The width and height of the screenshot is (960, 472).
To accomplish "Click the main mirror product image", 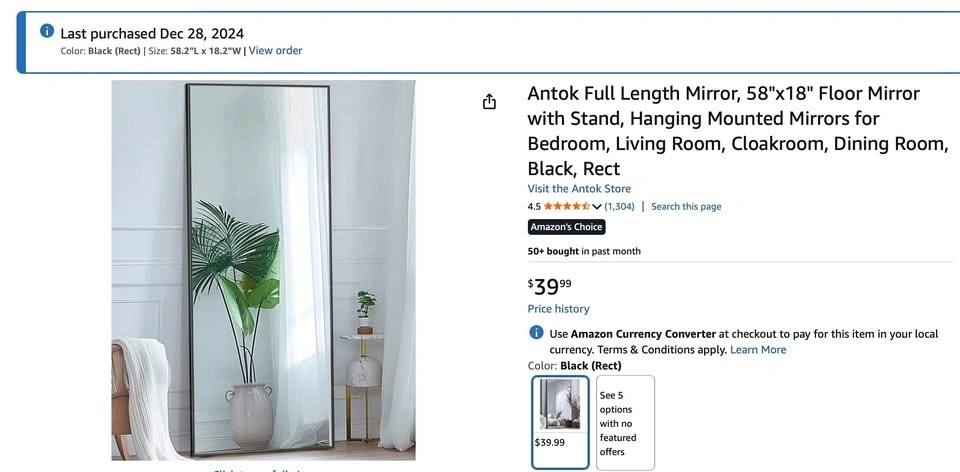I will pyautogui.click(x=263, y=270).
